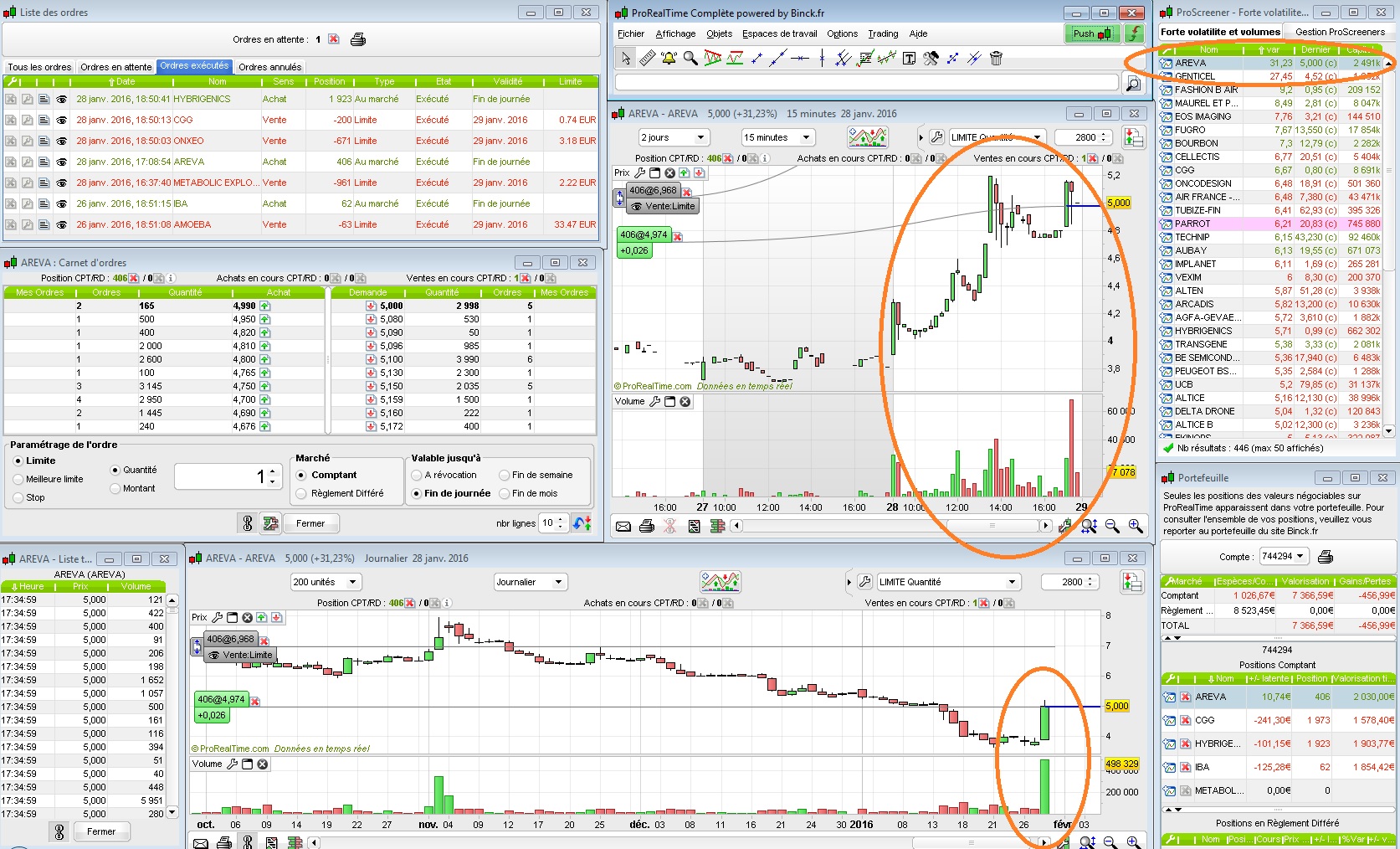
Task: Open the 2 jours period dropdown
Action: click(x=674, y=137)
